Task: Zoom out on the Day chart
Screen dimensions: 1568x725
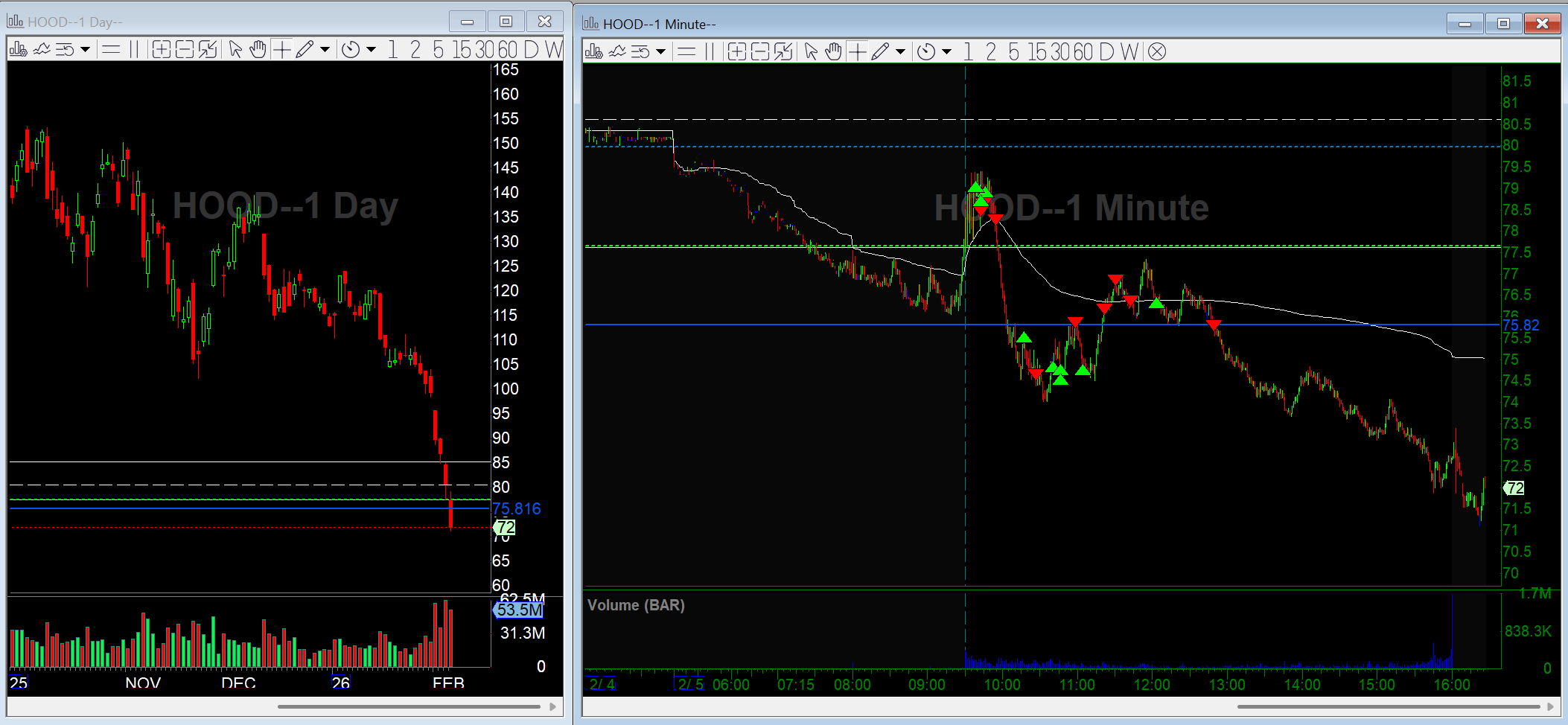Action: click(x=184, y=50)
